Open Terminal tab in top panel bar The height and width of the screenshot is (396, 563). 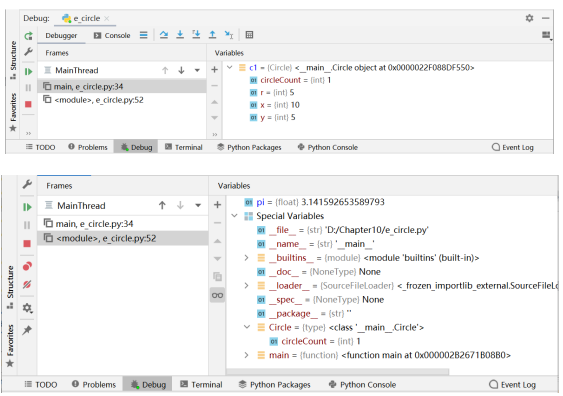(183, 147)
